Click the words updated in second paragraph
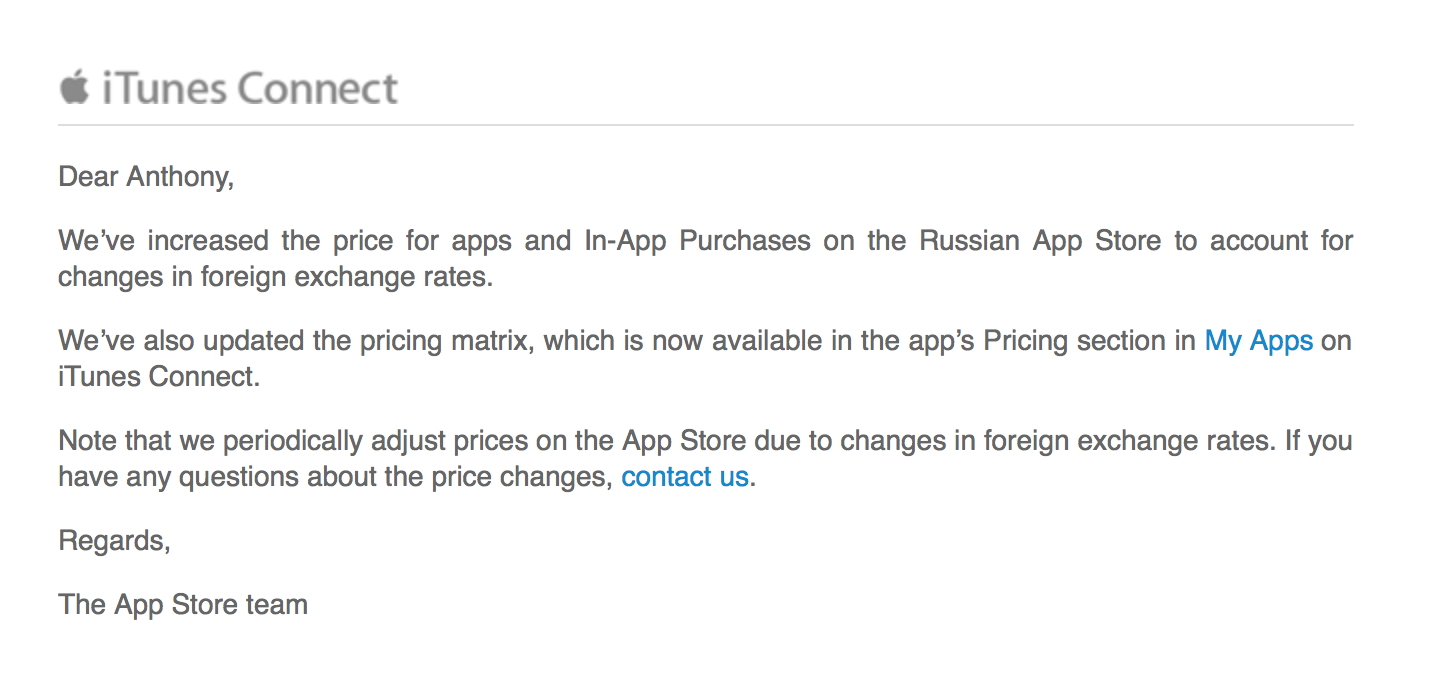The image size is (1434, 698). coord(254,341)
